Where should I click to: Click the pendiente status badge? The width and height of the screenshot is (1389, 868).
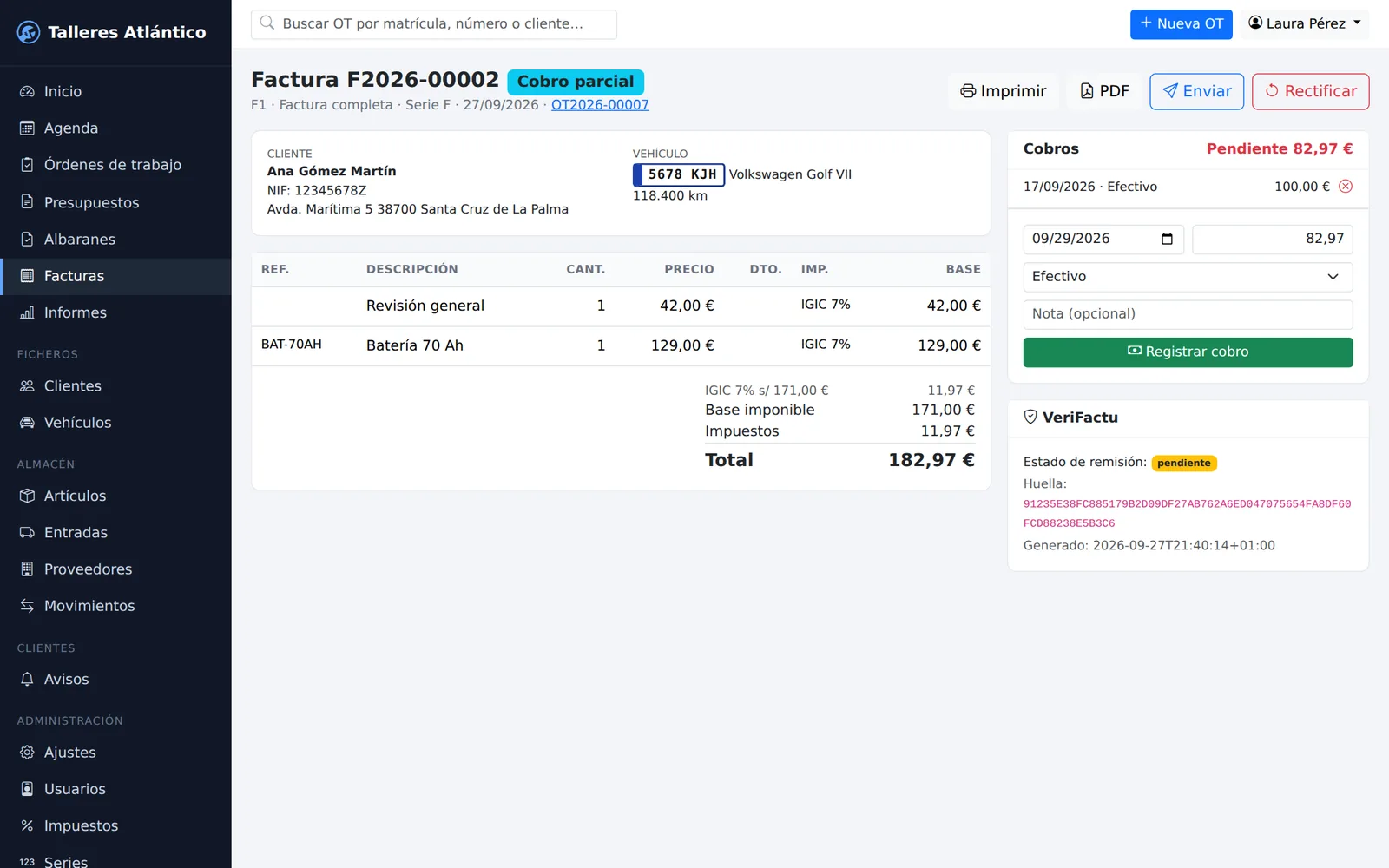[x=1184, y=463]
